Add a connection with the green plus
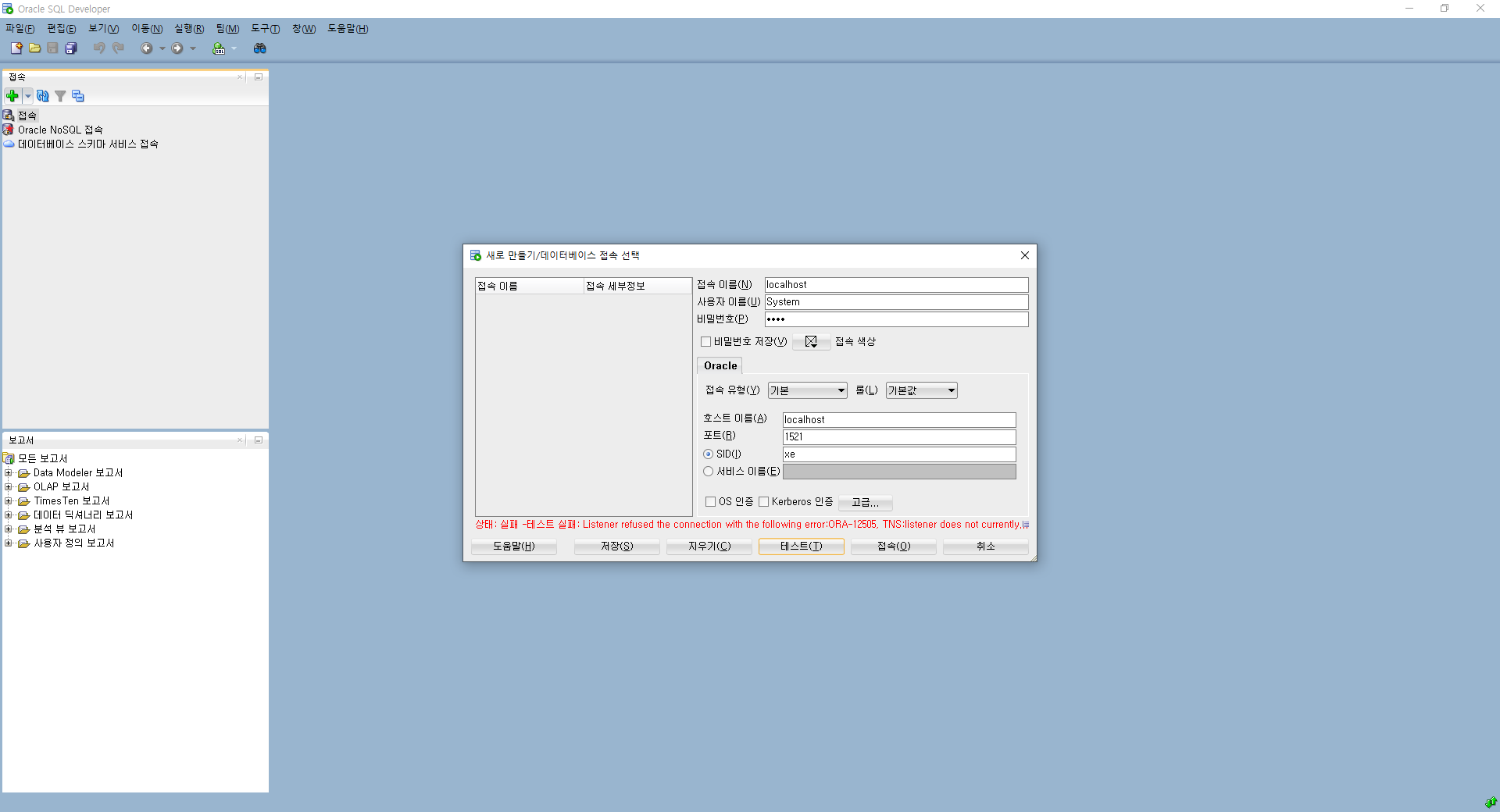Viewport: 1500px width, 812px height. (12, 96)
